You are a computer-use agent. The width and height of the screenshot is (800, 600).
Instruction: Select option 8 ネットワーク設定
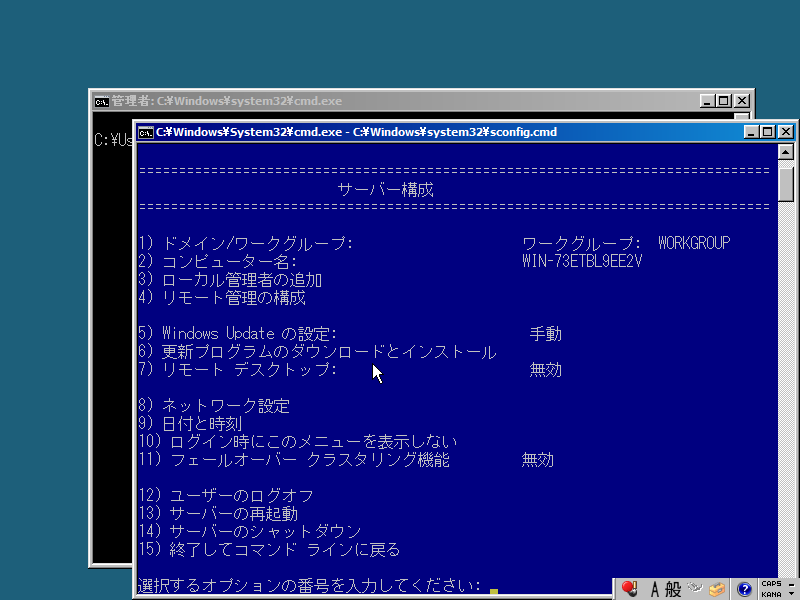pyautogui.click(x=215, y=406)
